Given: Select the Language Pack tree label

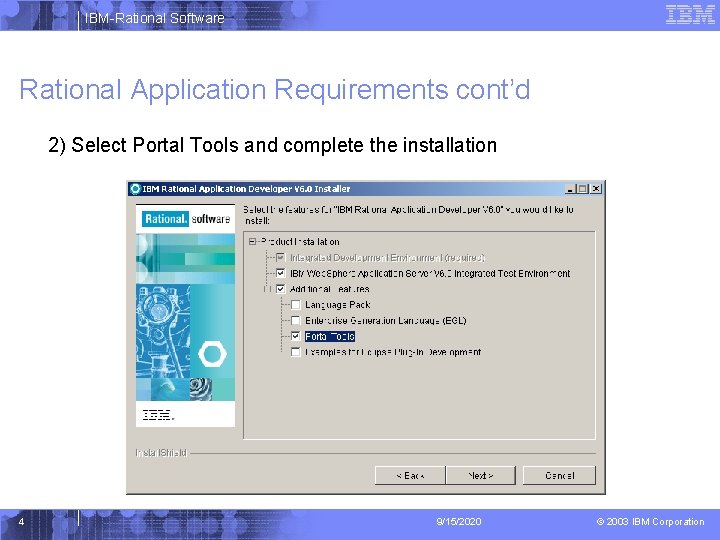Looking at the screenshot, I should tap(338, 305).
